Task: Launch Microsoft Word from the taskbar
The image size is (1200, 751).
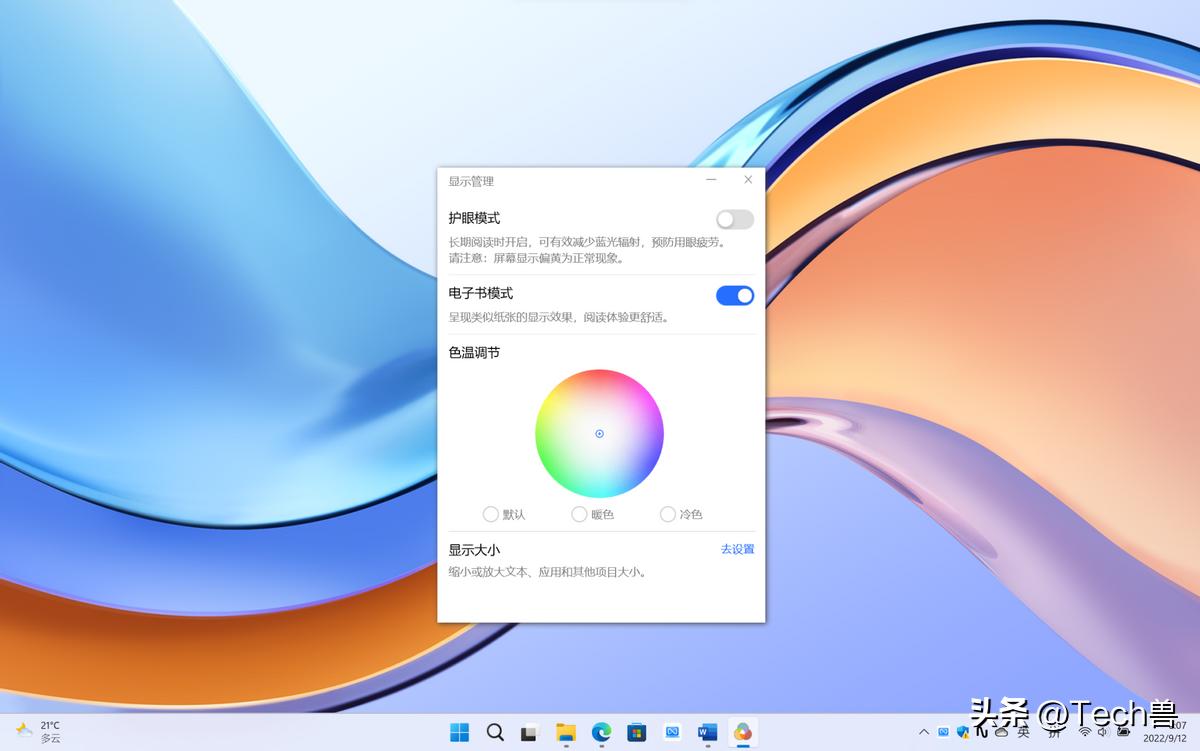Action: coord(708,733)
